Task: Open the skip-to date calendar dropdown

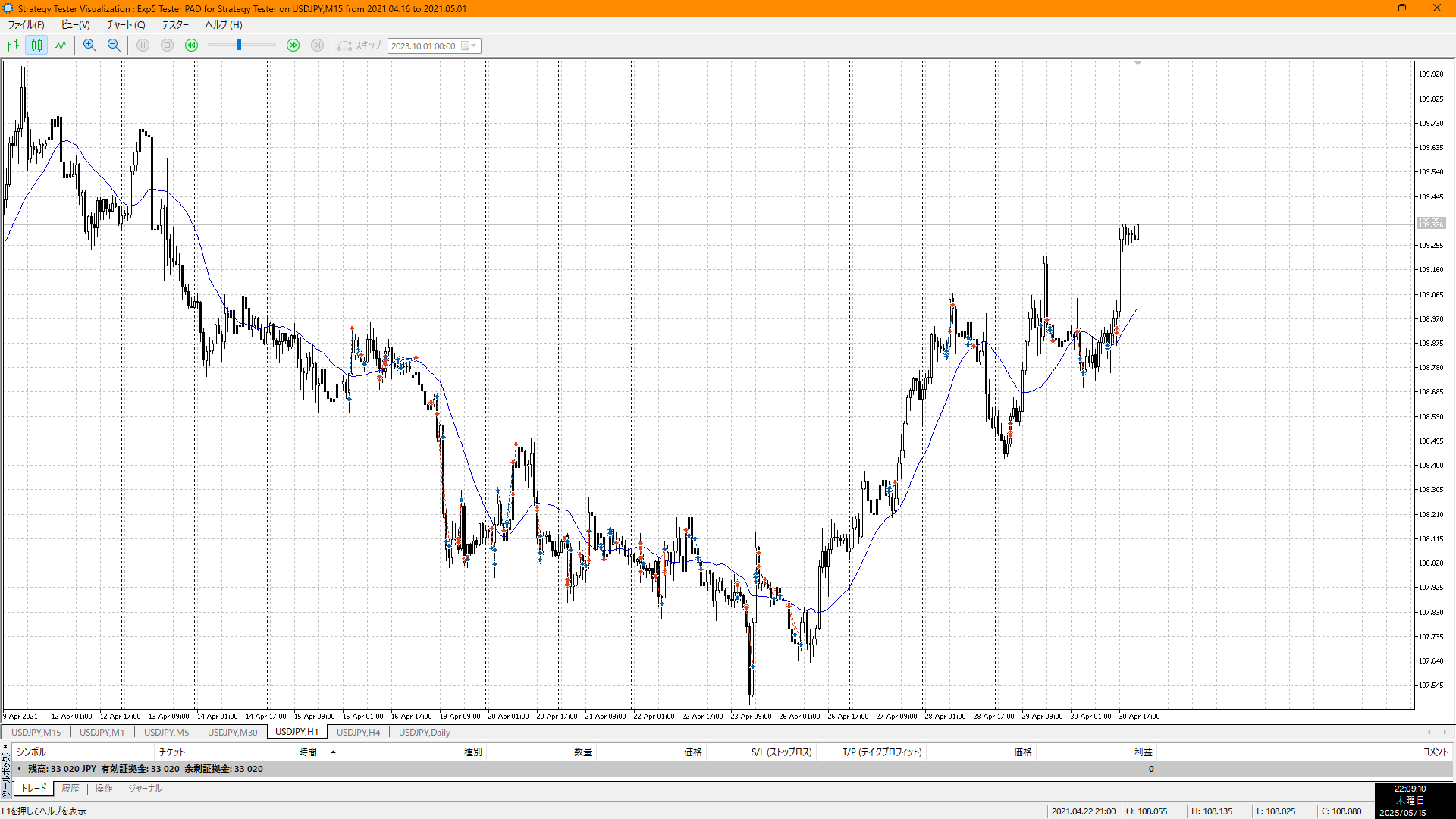Action: pos(474,45)
